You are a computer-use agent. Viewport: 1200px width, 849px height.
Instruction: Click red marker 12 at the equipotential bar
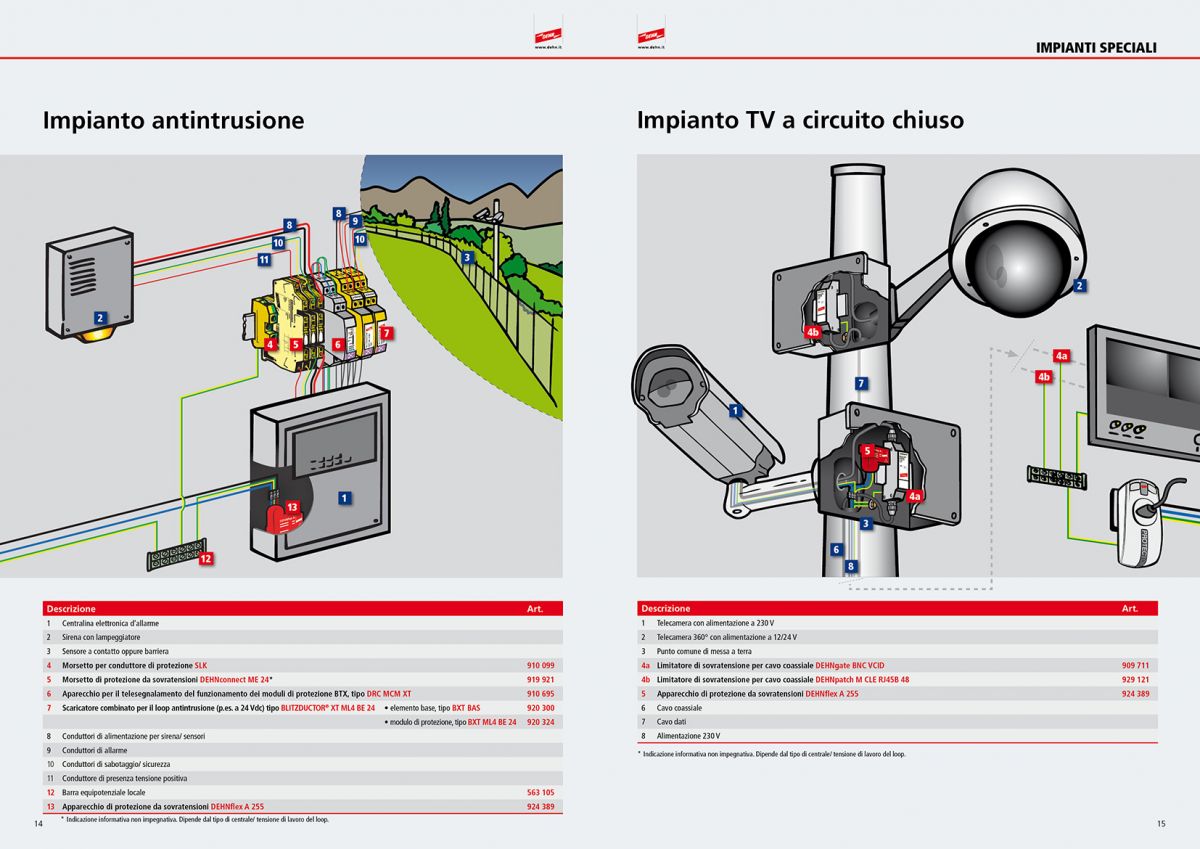pyautogui.click(x=205, y=559)
